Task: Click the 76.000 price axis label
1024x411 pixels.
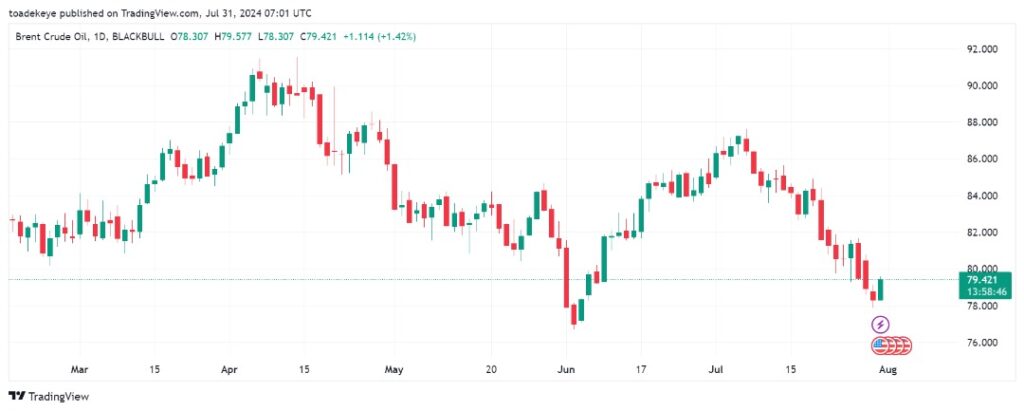Action: tap(982, 343)
